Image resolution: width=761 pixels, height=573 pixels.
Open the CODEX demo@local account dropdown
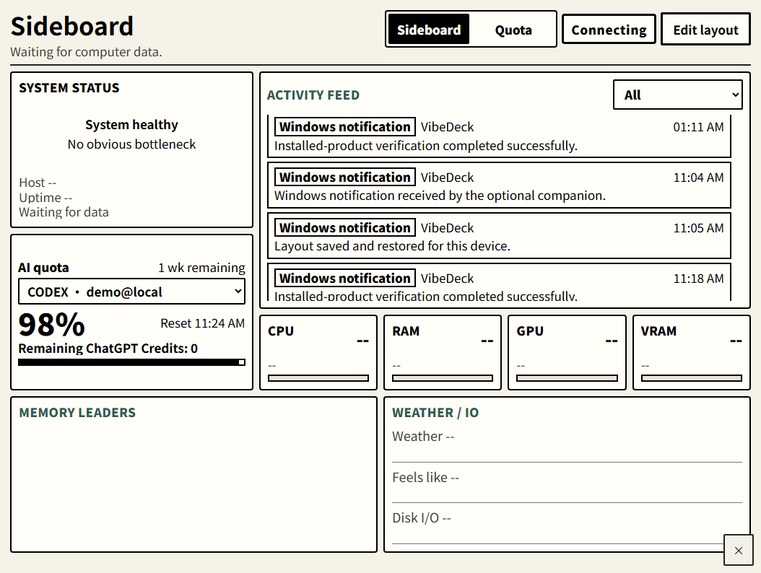point(132,292)
